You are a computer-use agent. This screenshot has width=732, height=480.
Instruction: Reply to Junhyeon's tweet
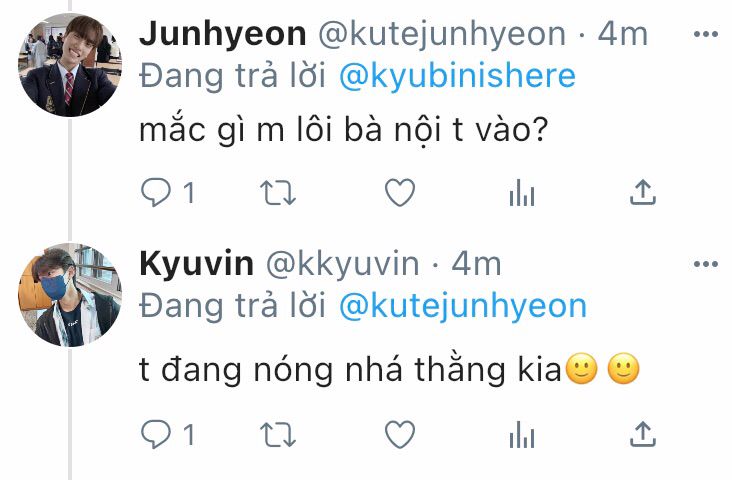tap(156, 192)
